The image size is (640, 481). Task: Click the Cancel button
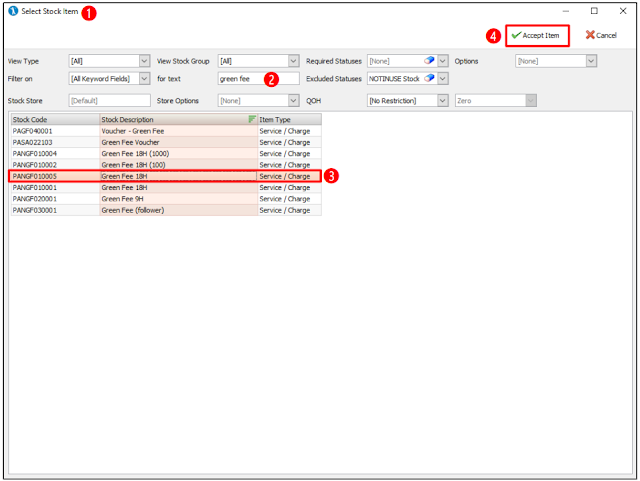[601, 36]
